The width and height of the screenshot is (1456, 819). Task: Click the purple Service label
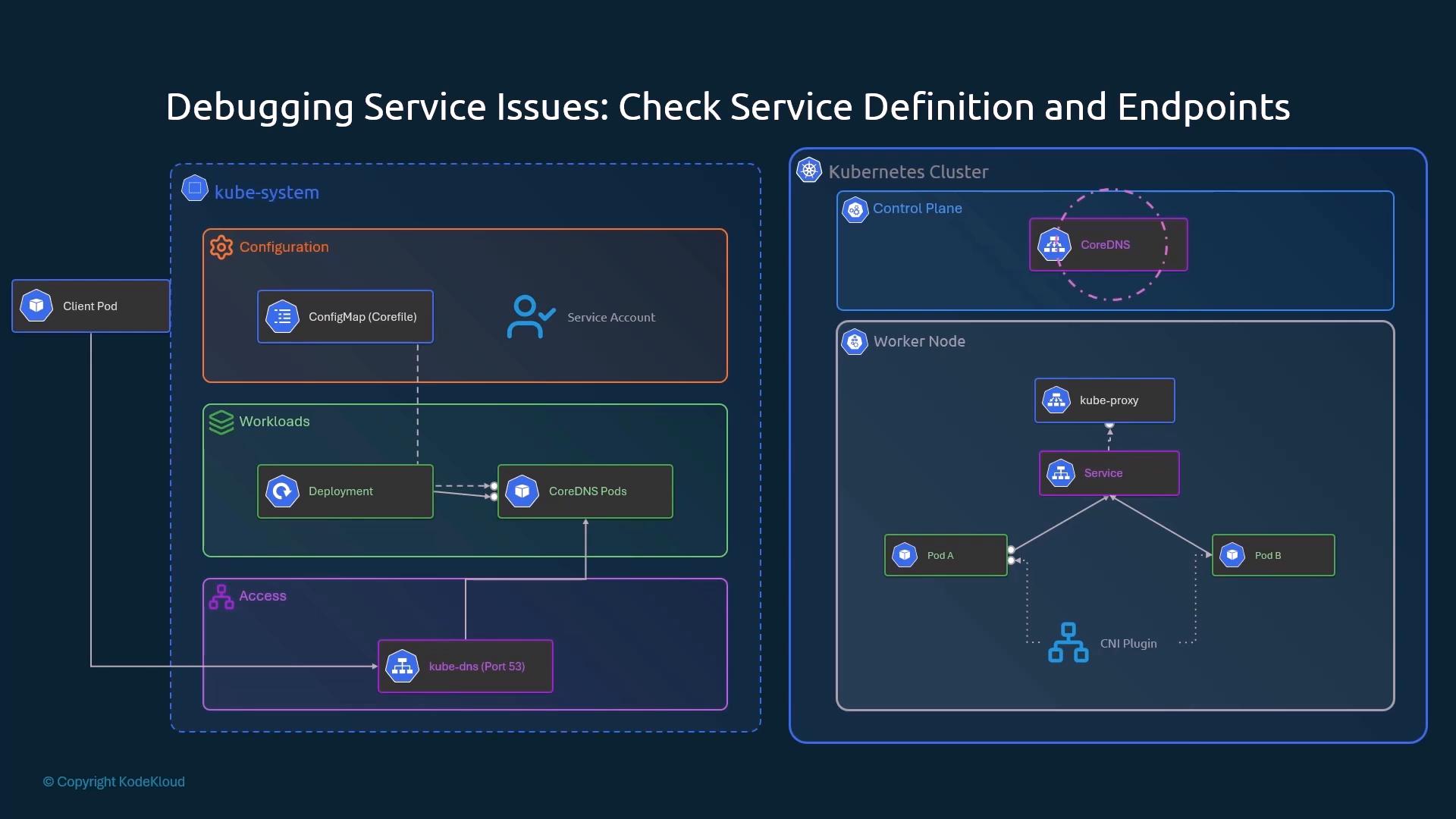[1103, 473]
